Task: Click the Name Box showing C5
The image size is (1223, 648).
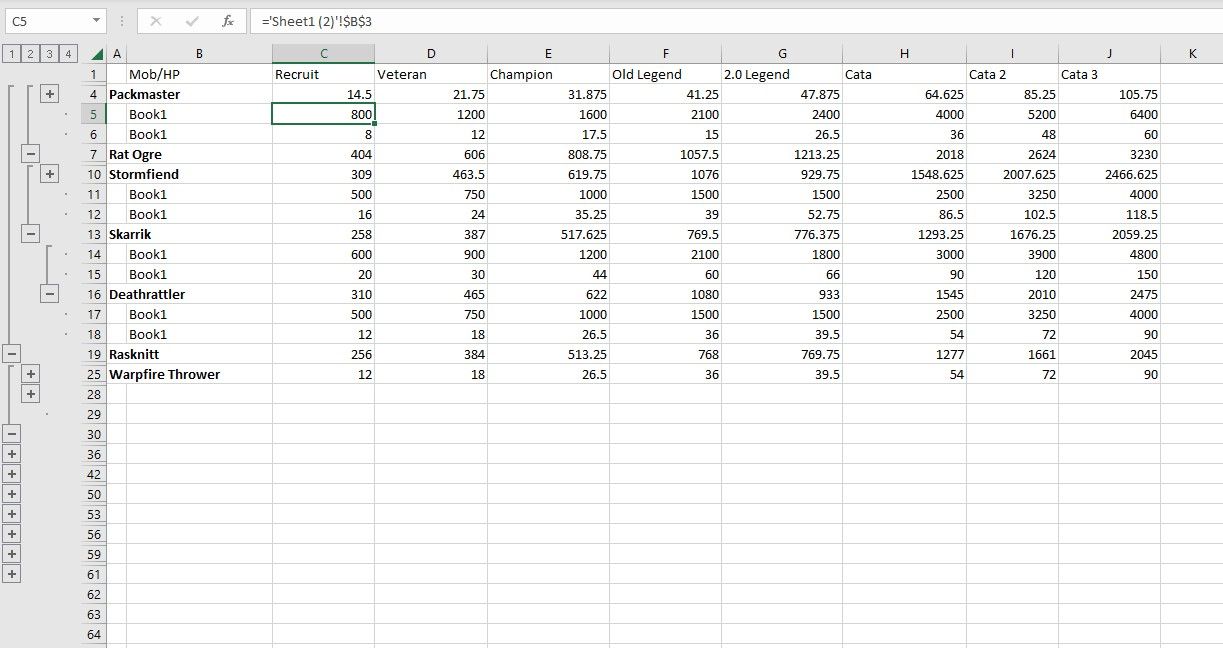Action: pyautogui.click(x=46, y=20)
